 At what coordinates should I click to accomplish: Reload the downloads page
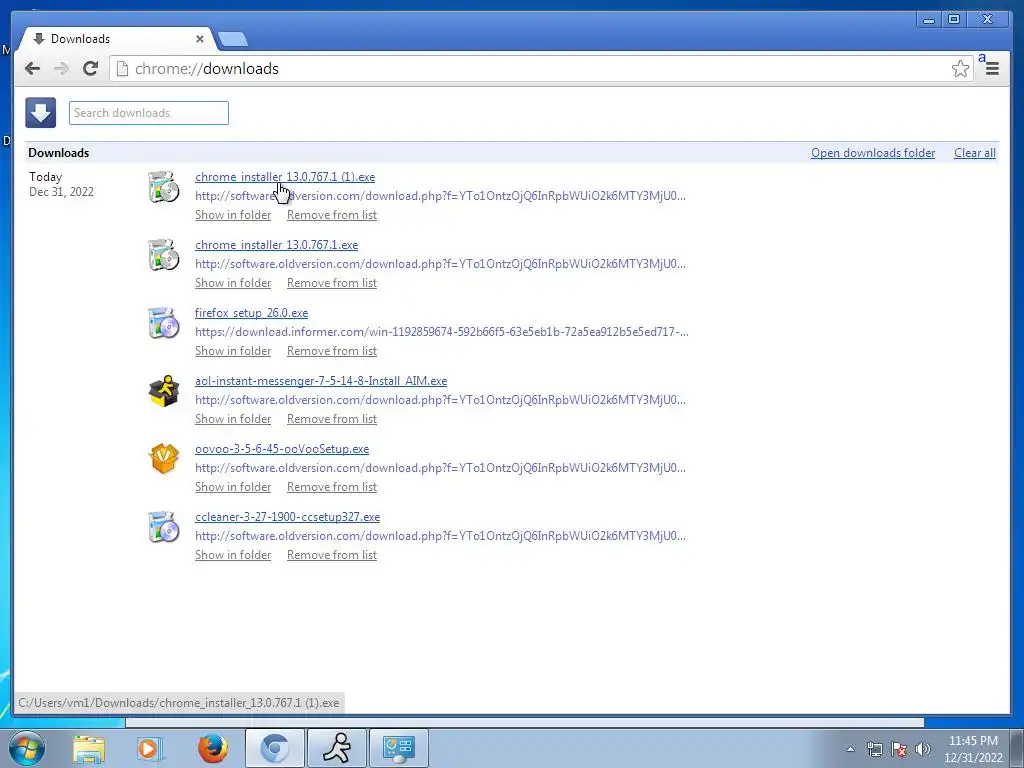point(91,69)
